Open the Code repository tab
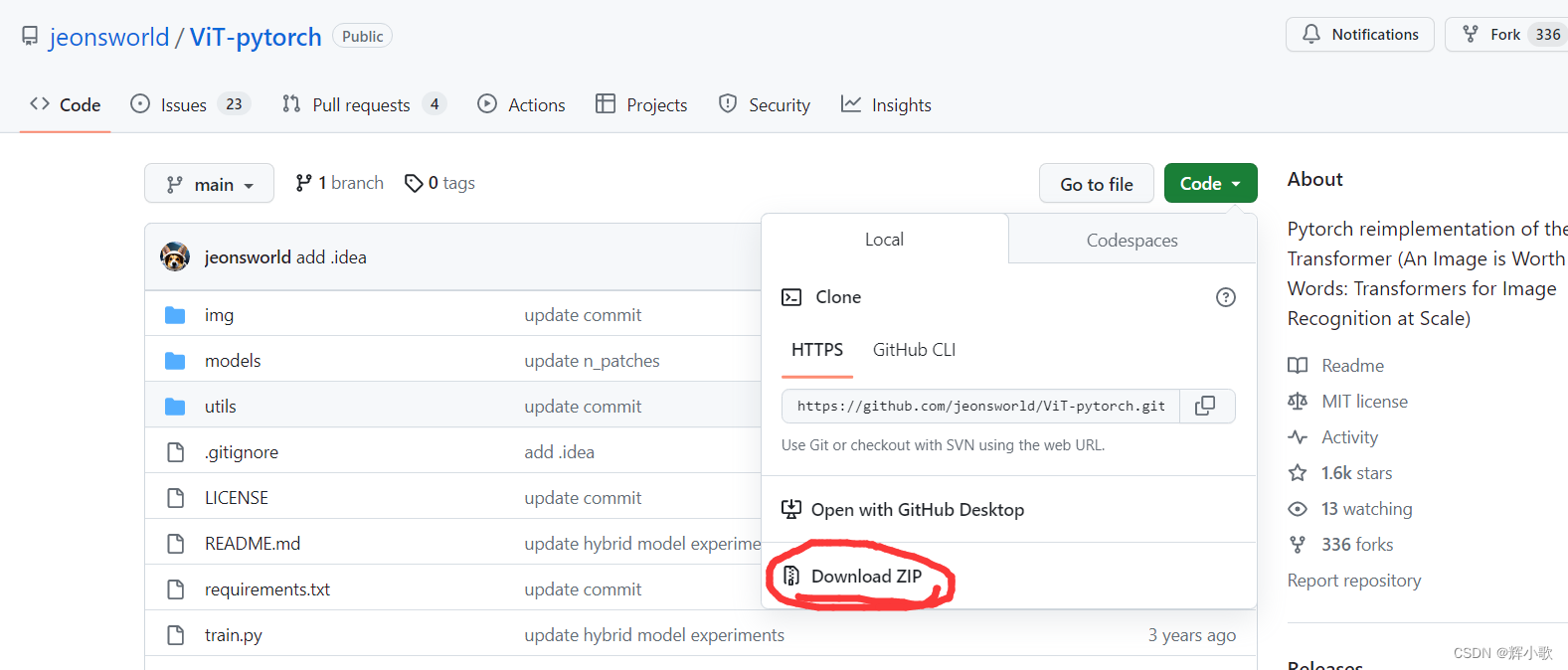1568x670 pixels. tap(66, 104)
